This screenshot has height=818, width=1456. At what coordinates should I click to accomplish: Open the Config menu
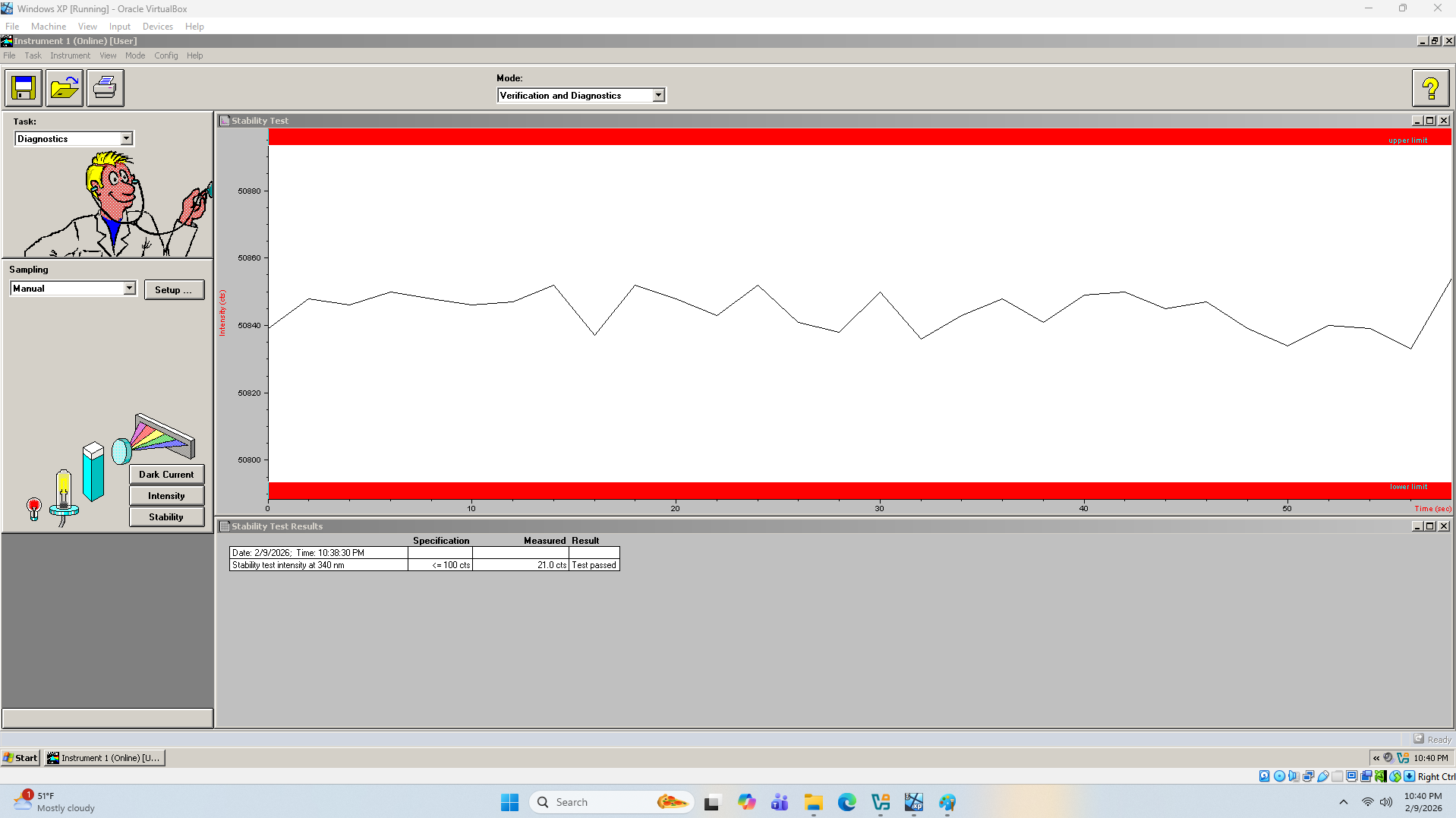[165, 55]
